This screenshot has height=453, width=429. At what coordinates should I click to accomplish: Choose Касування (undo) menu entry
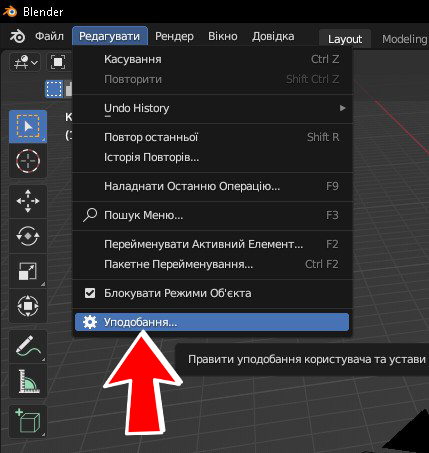click(212, 59)
